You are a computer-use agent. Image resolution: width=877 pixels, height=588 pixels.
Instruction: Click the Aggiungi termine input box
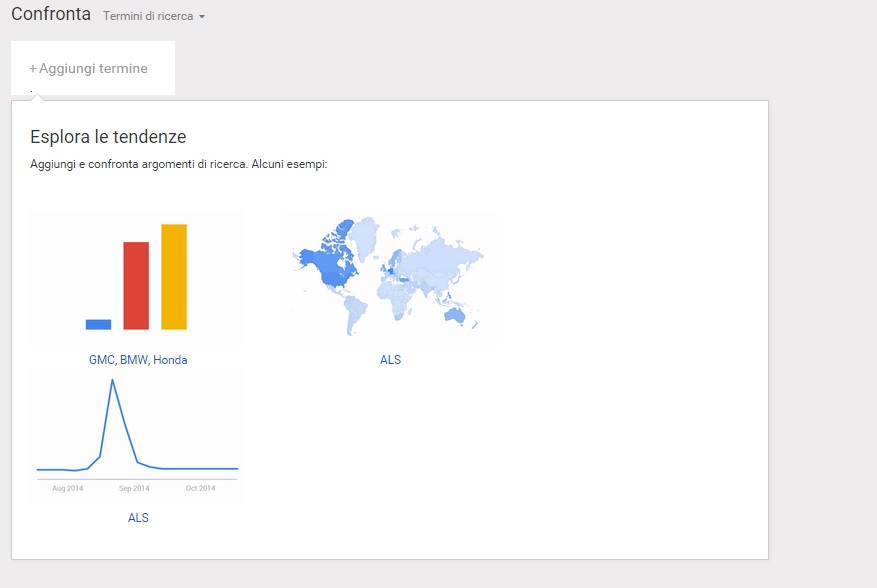tap(93, 69)
